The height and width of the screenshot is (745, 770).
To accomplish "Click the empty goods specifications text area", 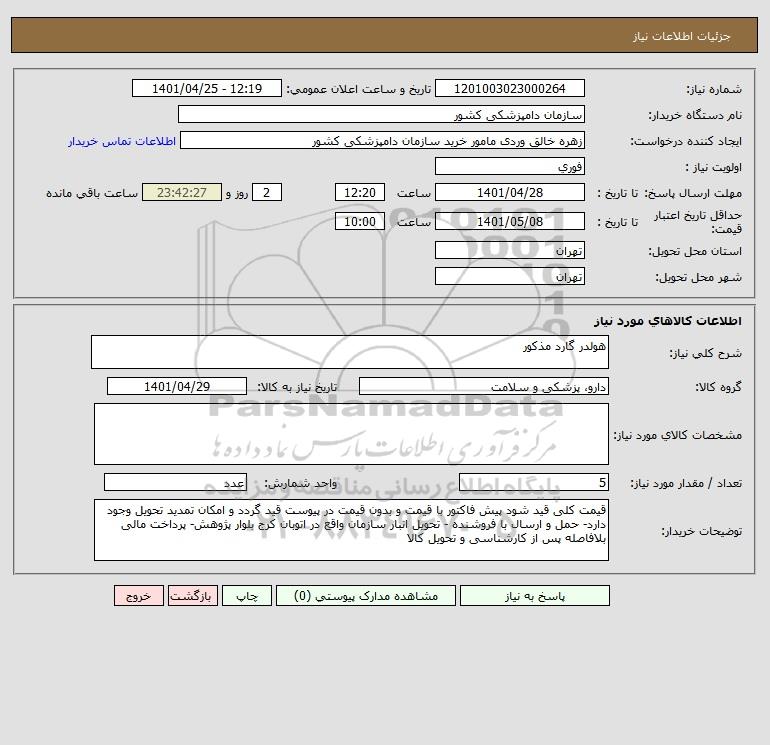I will 351,434.
